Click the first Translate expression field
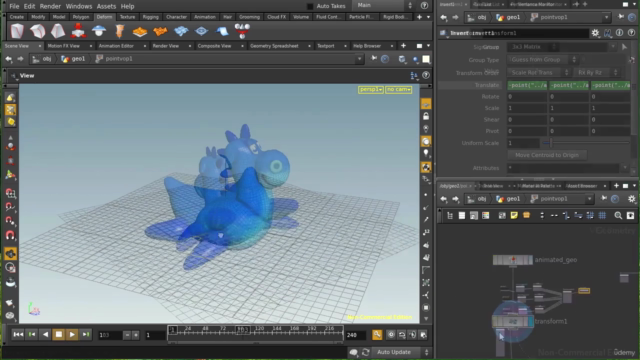The image size is (640, 360). [527, 85]
